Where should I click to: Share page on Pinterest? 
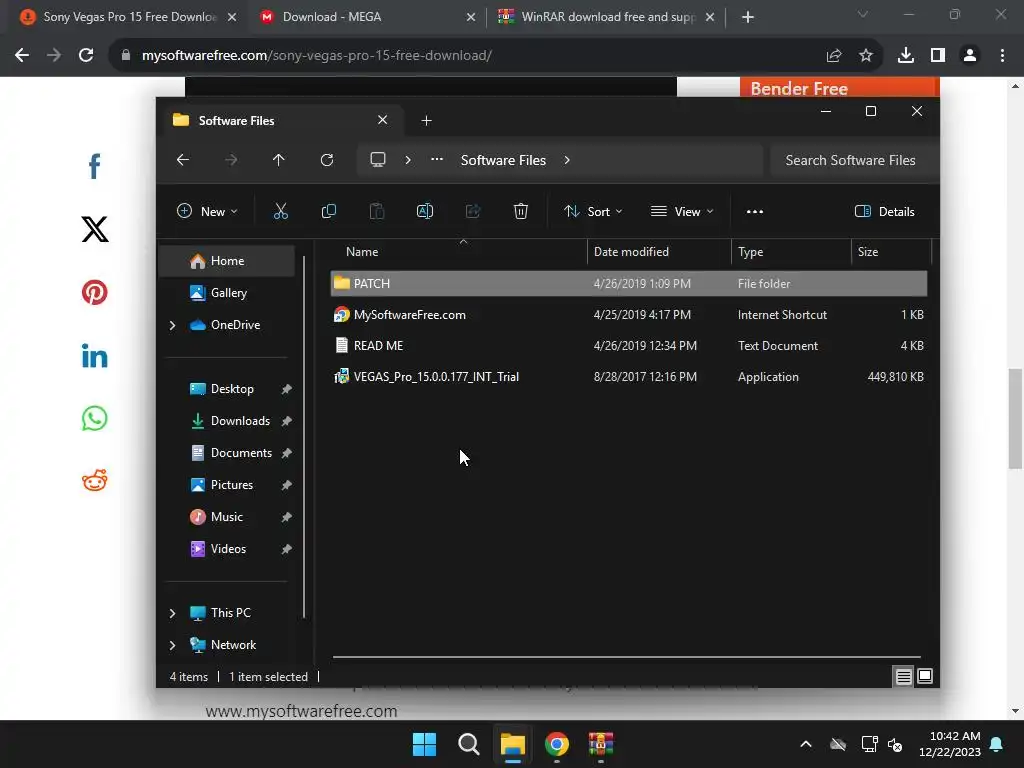95,292
